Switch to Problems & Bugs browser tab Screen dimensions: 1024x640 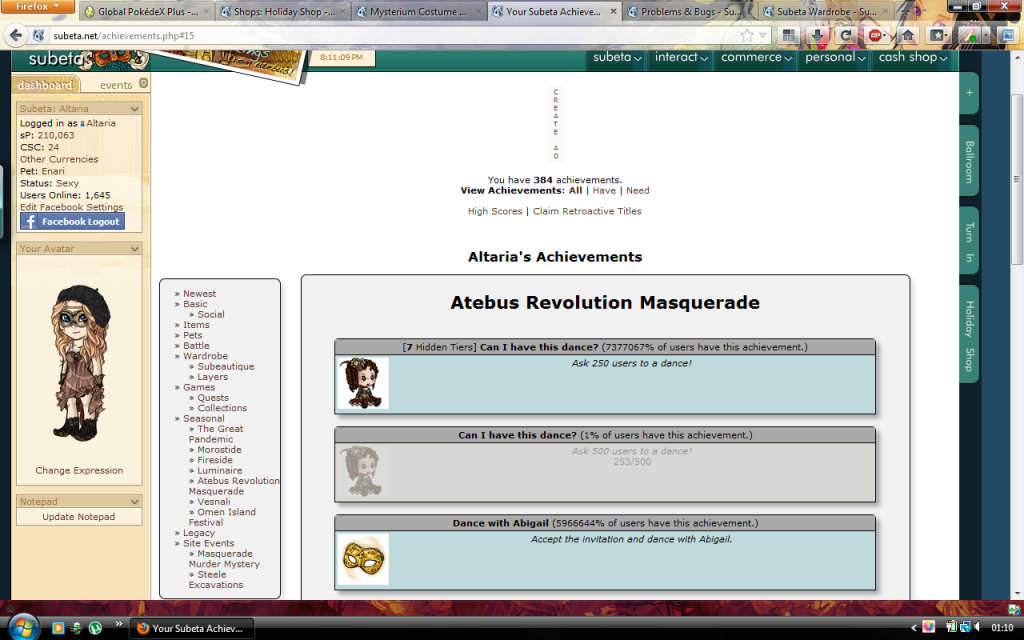coord(688,12)
